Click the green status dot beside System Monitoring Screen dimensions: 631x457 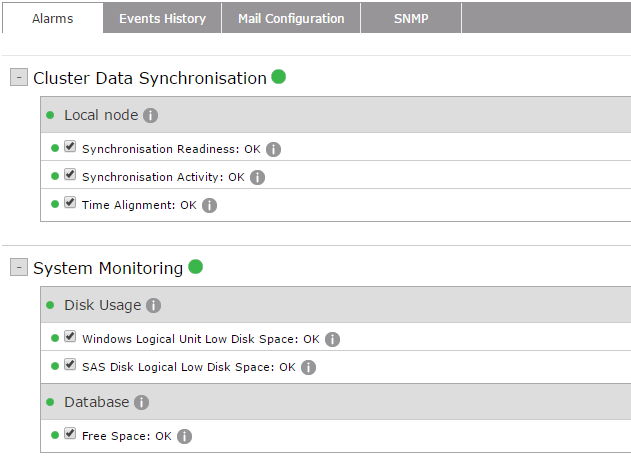point(196,267)
